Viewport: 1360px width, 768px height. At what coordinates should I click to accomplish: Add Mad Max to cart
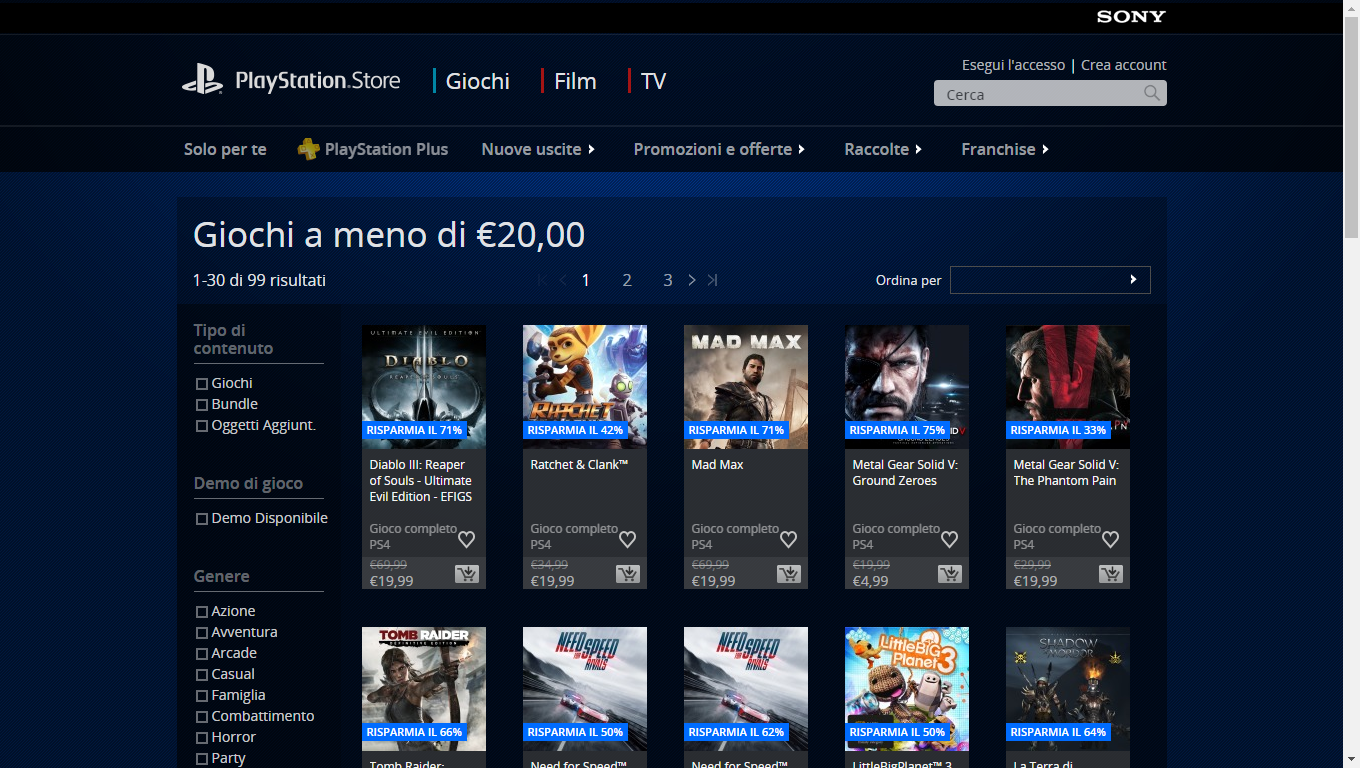(788, 574)
